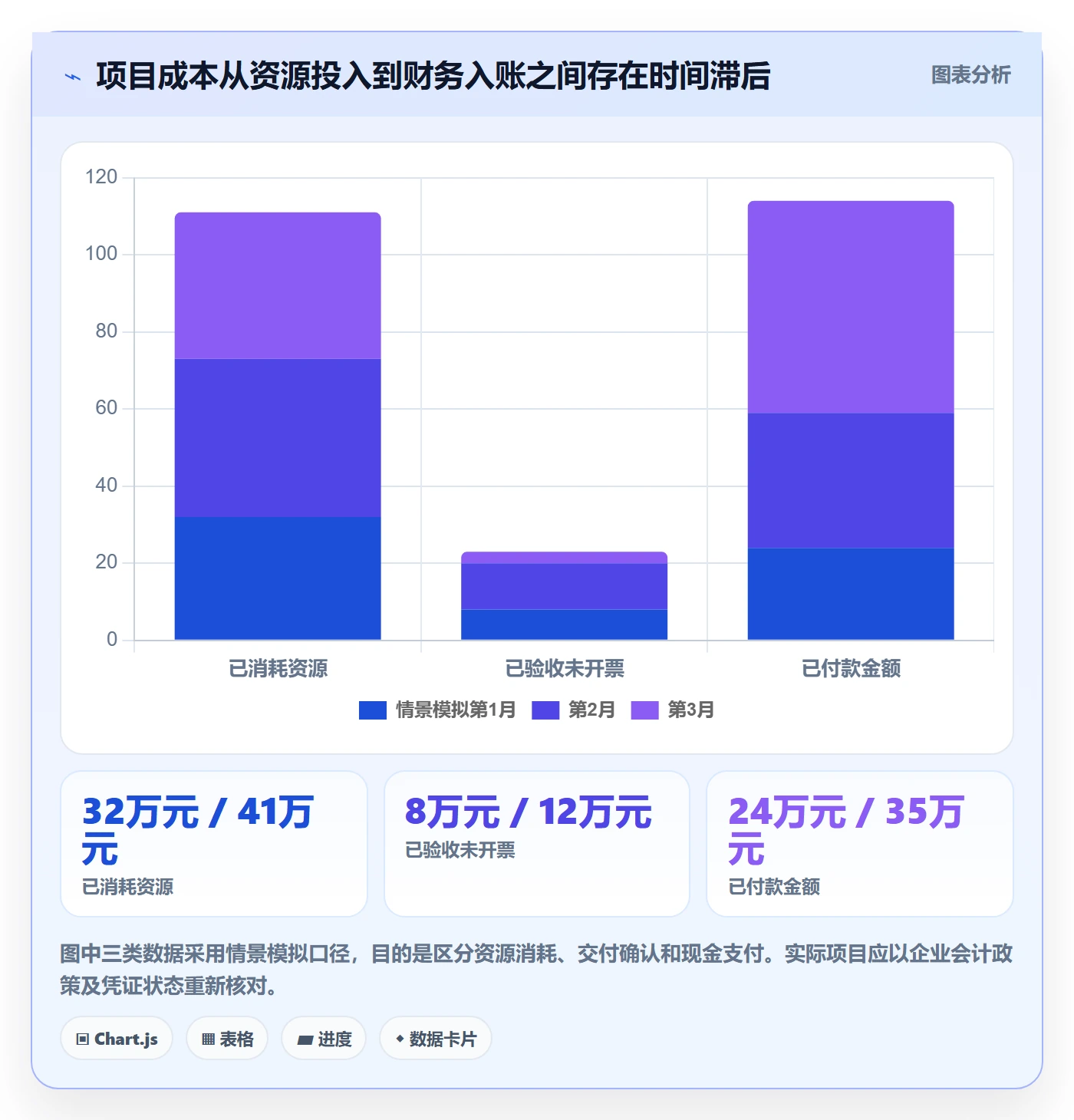Click the lightning icon beside the title
Screen dimensions: 1074x1120
[73, 77]
